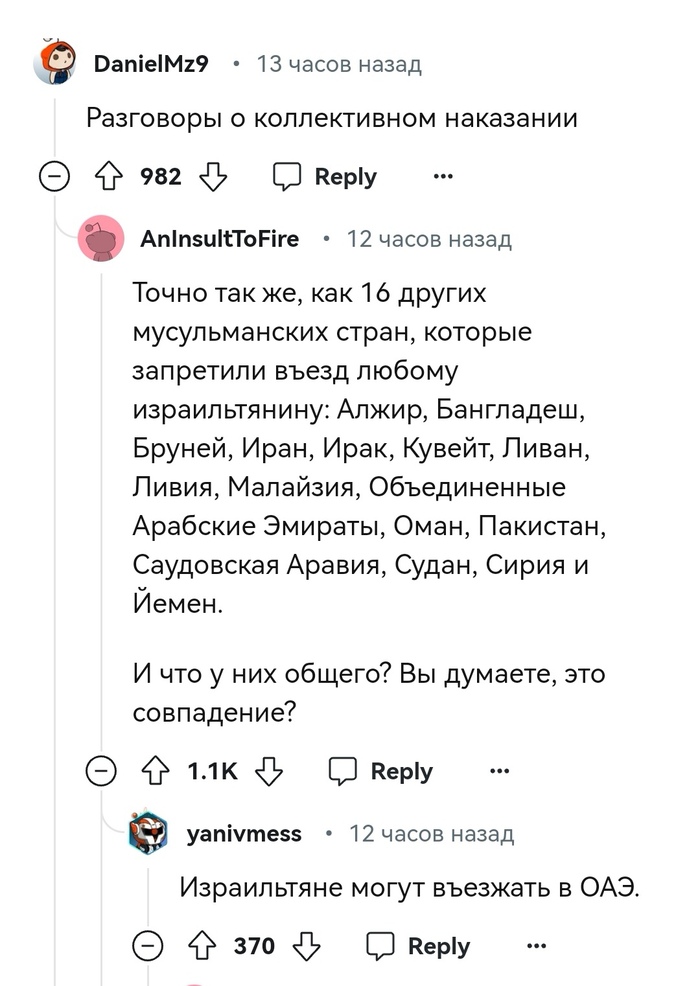
Task: Downvote AnInsultToFire's comment
Action: point(271,771)
